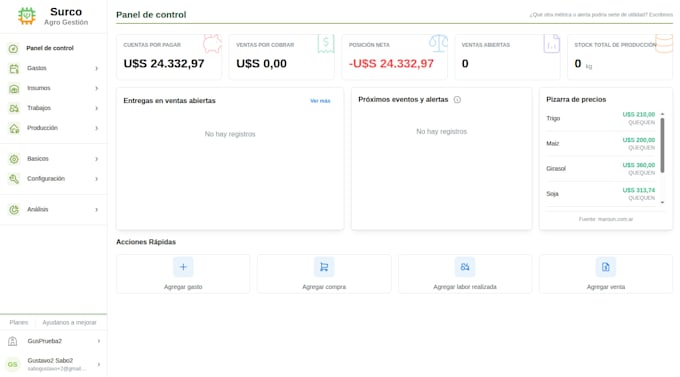Click the Trabajos tractor icon
This screenshot has width=680, height=377.
point(14,108)
